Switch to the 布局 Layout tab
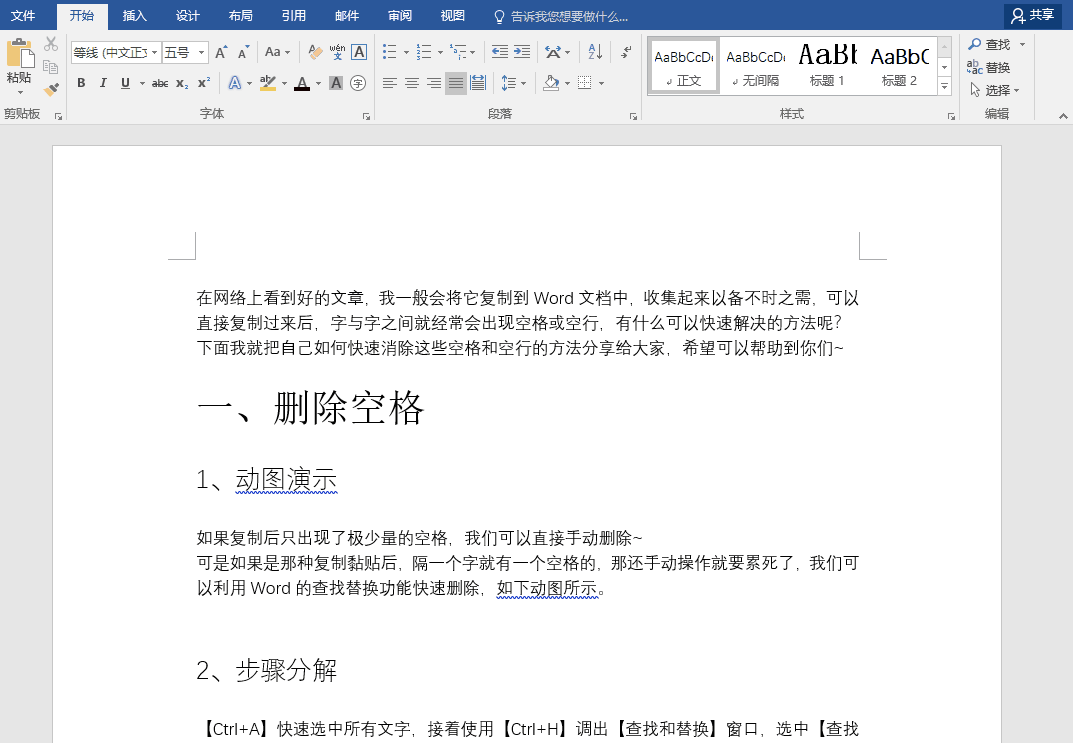The width and height of the screenshot is (1073, 743). click(x=240, y=15)
